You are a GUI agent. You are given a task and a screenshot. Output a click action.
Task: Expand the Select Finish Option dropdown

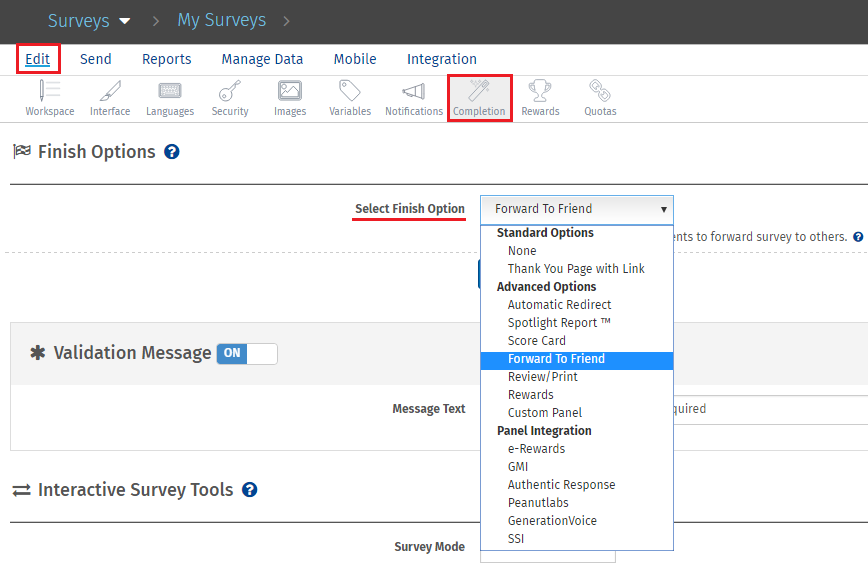[x=577, y=209]
